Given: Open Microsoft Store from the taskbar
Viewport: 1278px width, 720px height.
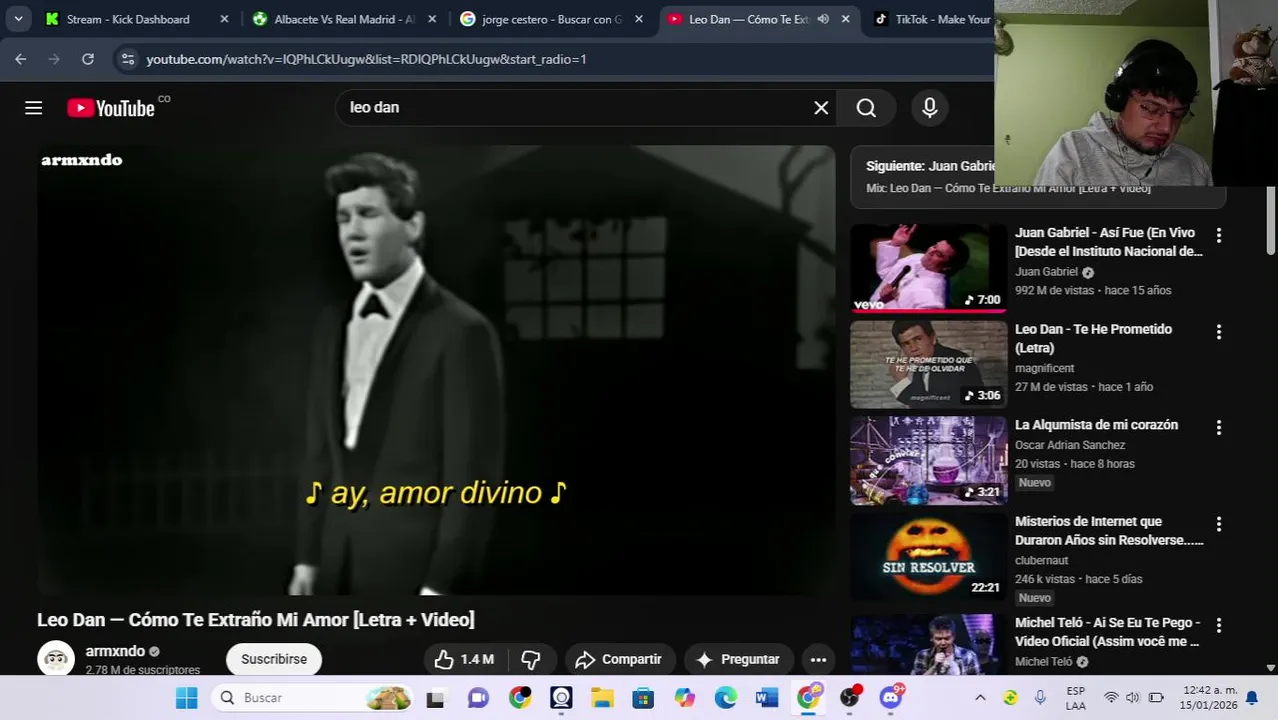Looking at the screenshot, I should point(643,698).
